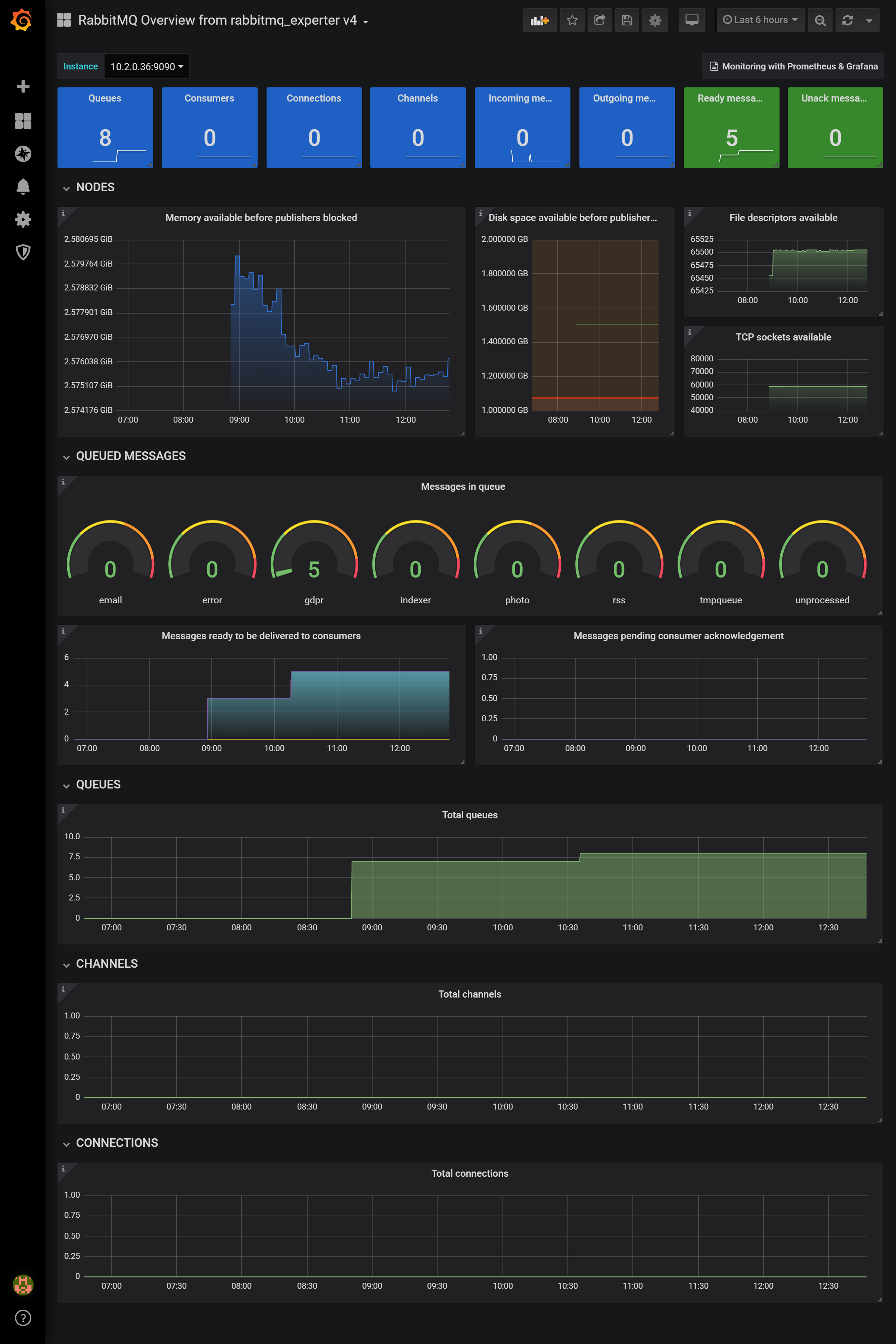The width and height of the screenshot is (896, 1344).
Task: Cycle view mode with monitor icon
Action: point(691,21)
